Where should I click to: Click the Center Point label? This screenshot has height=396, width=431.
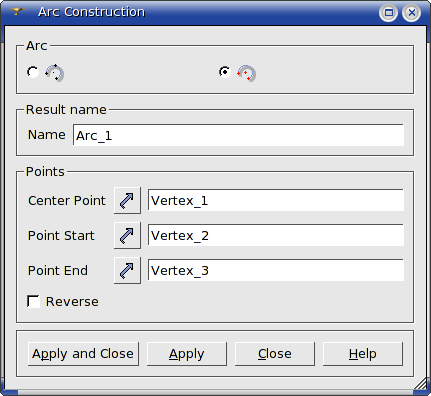[67, 201]
